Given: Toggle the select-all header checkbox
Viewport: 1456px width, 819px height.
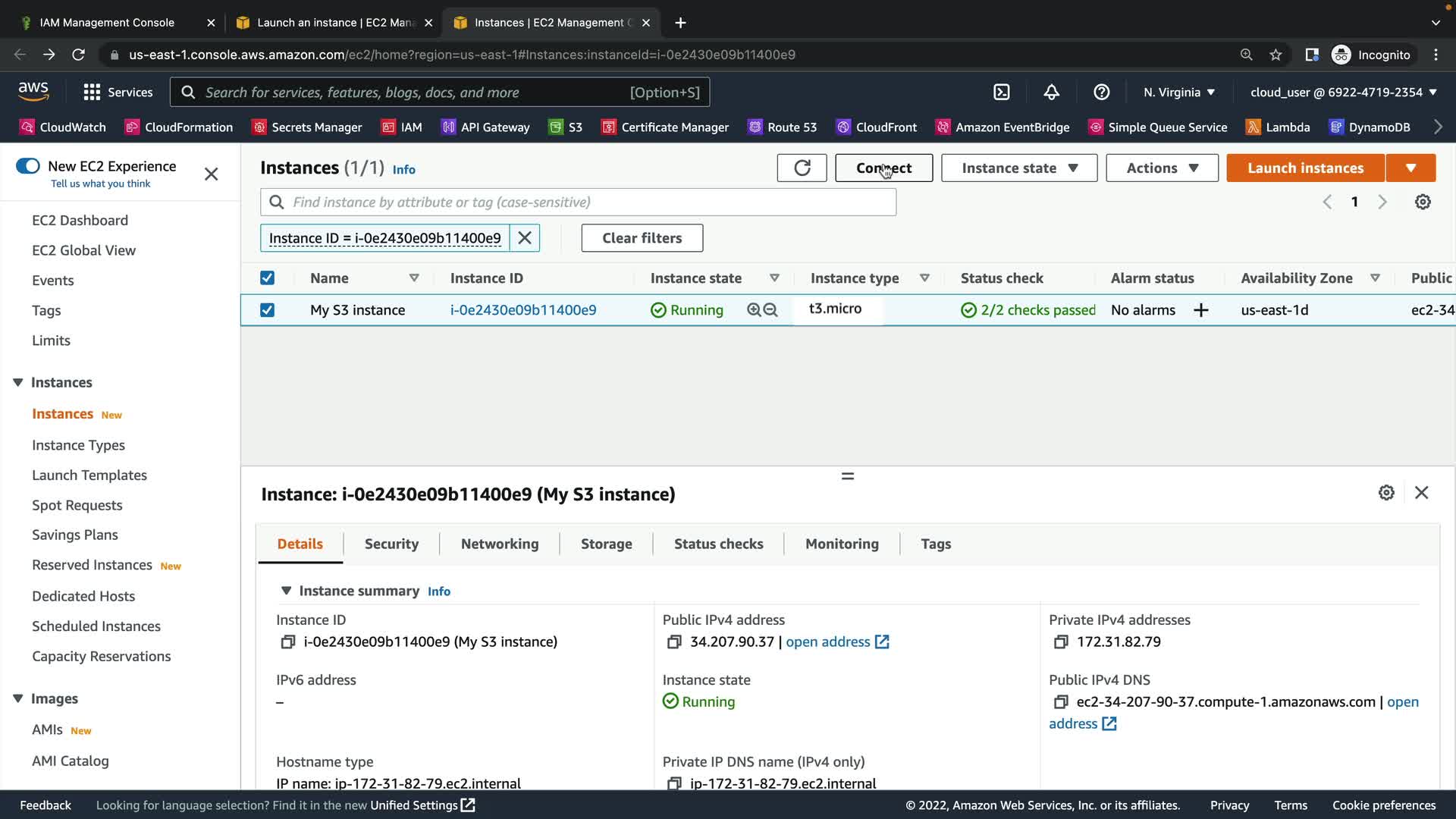Looking at the screenshot, I should pos(267,278).
